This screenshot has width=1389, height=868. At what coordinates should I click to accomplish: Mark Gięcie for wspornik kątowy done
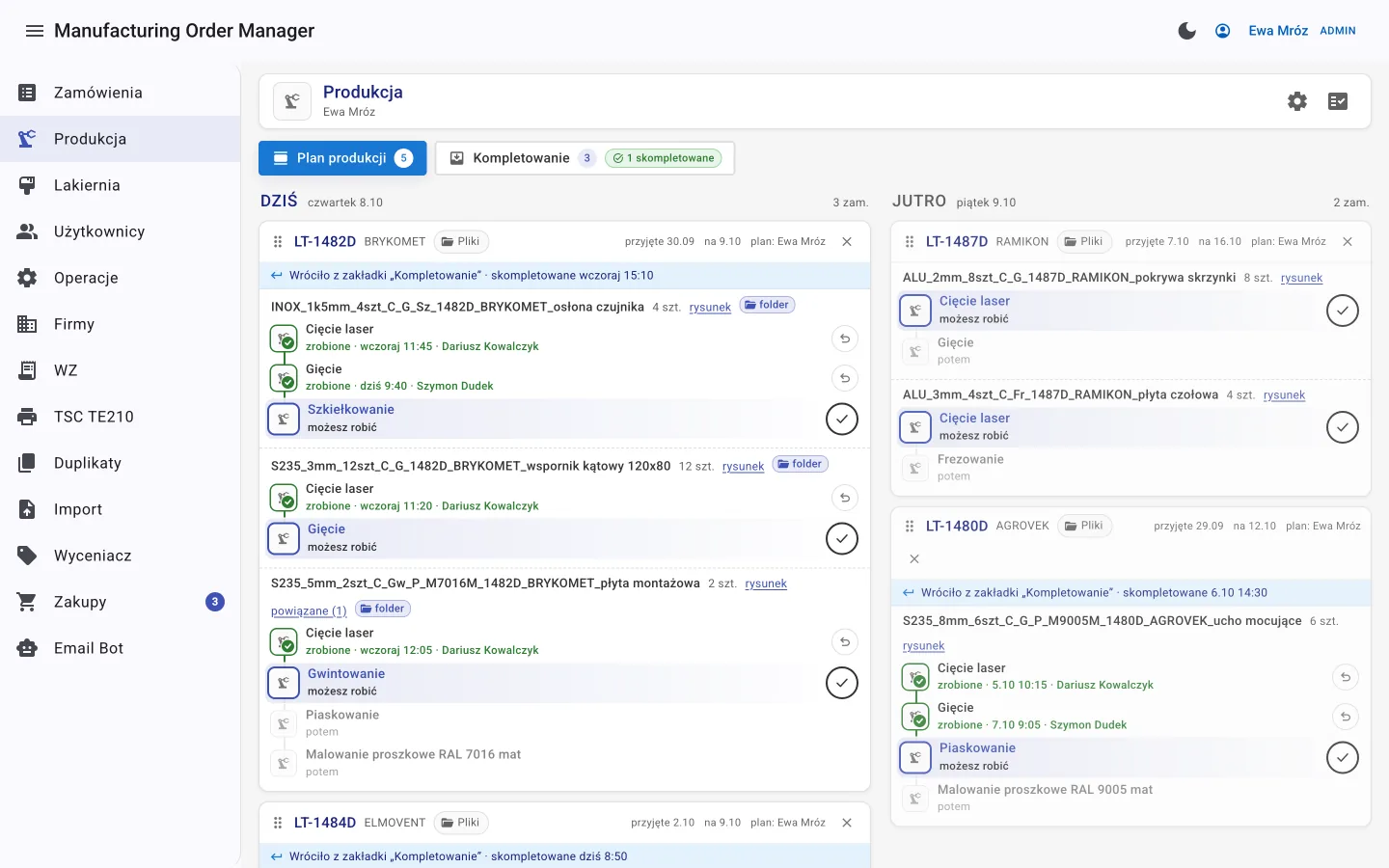842,538
